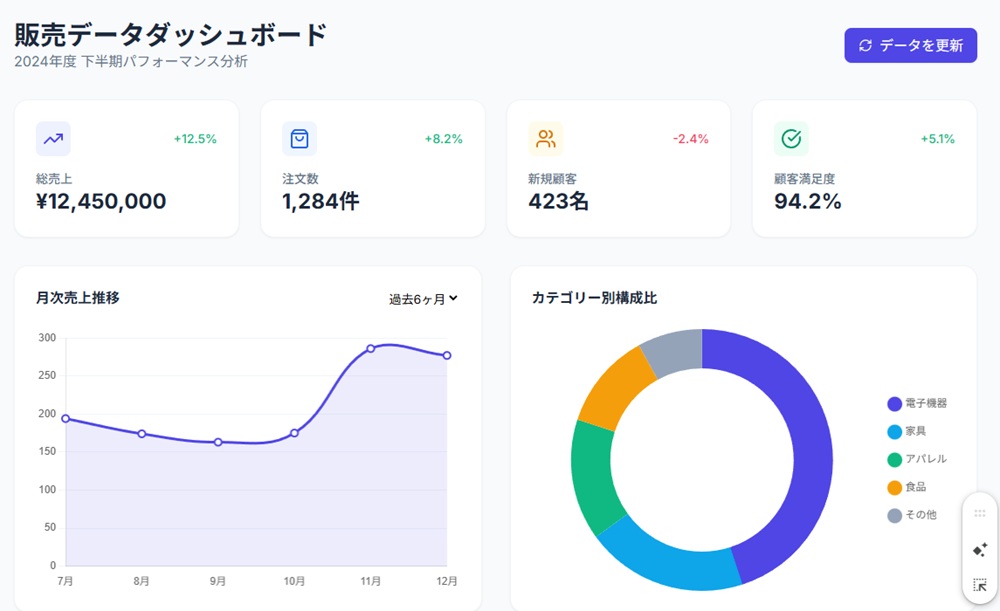Toggle the 食品 legend entry off
This screenshot has height=611, width=1000.
913,487
